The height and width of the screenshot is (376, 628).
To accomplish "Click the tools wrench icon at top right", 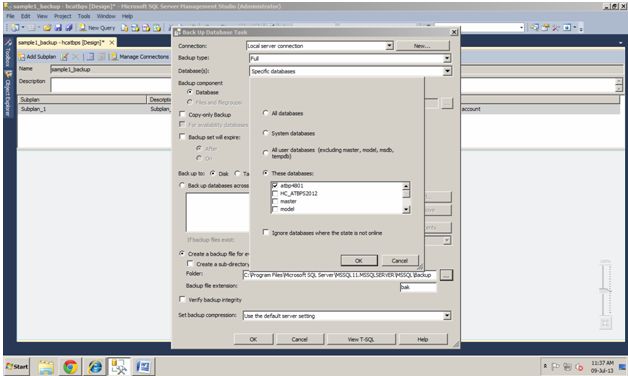I will pos(556,27).
